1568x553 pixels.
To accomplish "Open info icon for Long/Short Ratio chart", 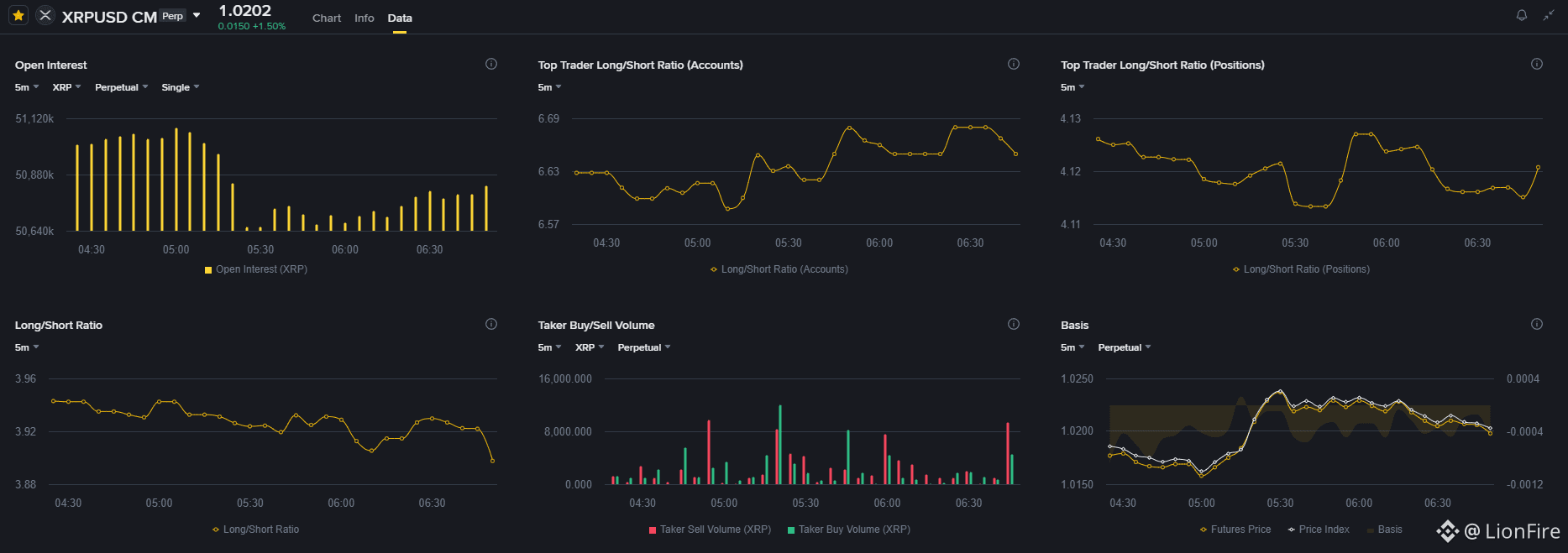I will (491, 324).
